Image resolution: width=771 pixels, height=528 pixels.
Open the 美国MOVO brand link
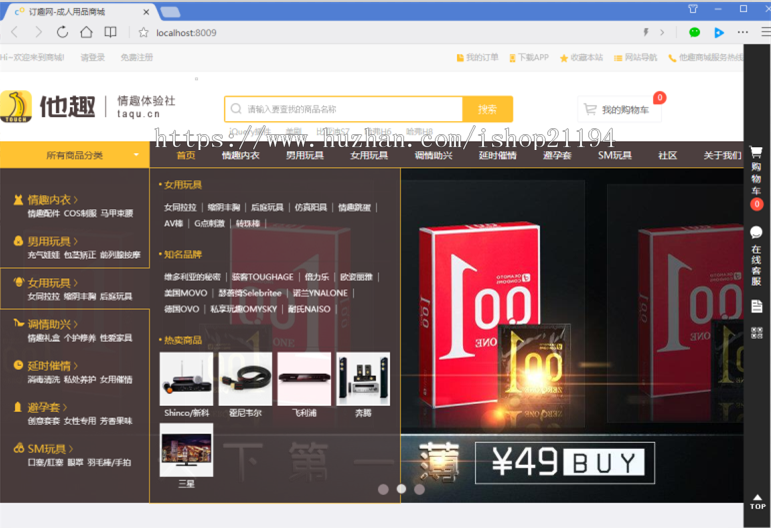point(185,293)
